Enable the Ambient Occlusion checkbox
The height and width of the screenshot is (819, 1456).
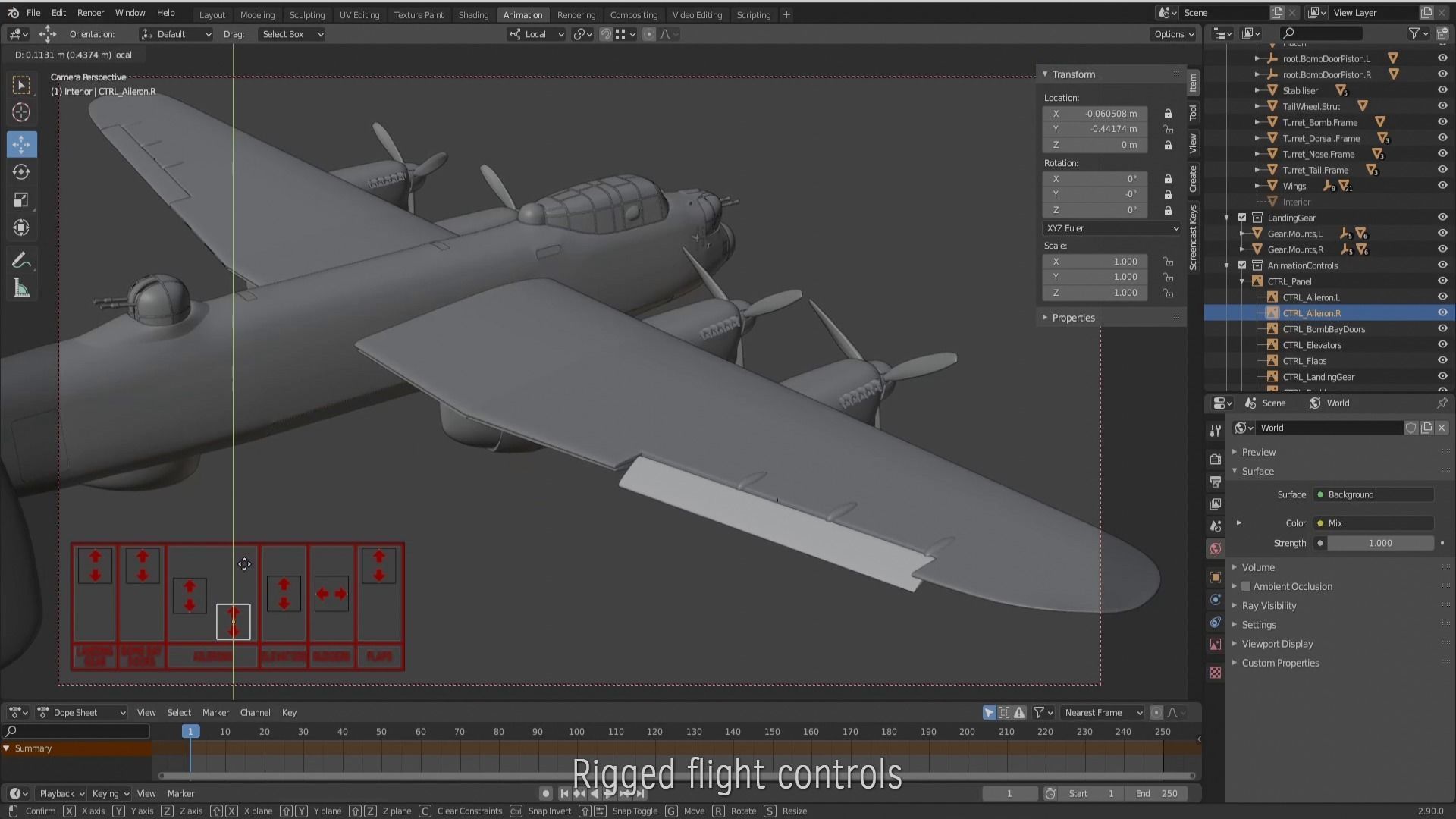1246,586
